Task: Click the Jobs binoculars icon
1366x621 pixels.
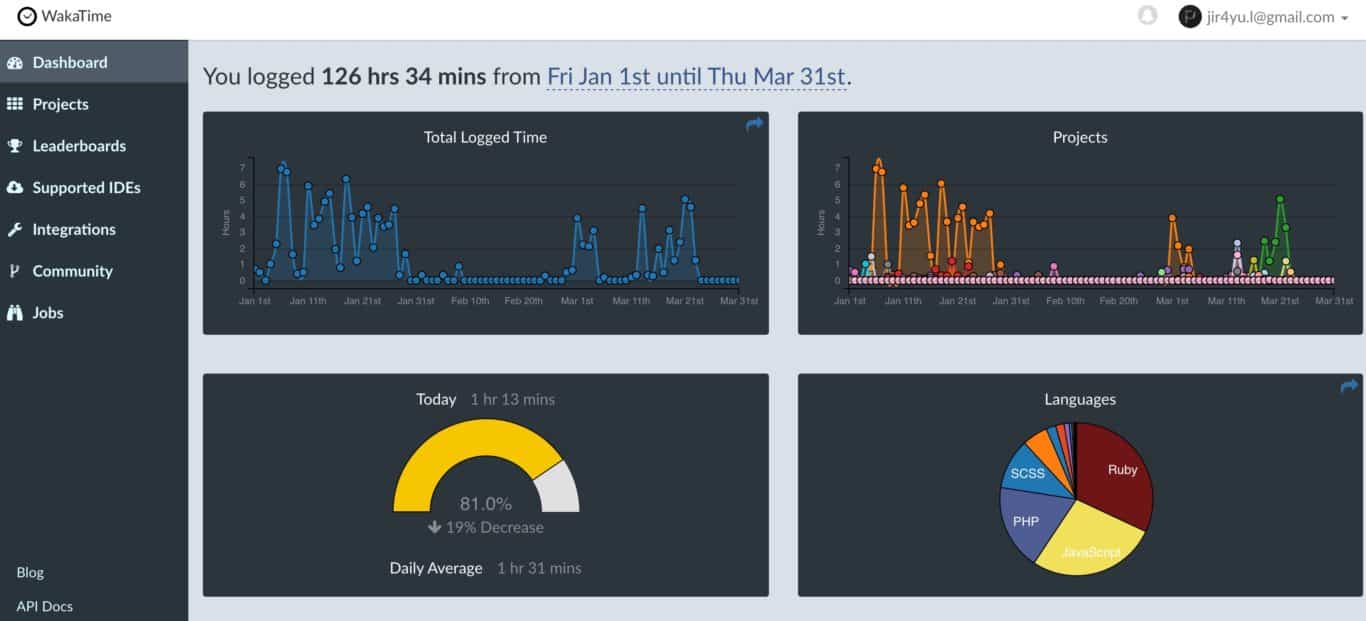Action: (15, 313)
